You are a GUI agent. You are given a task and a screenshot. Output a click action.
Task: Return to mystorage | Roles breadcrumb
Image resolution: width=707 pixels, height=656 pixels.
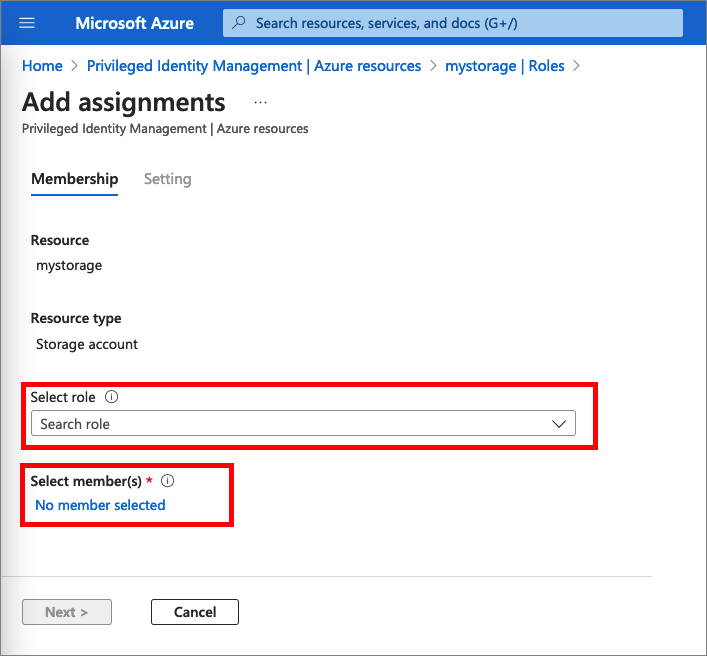click(505, 66)
